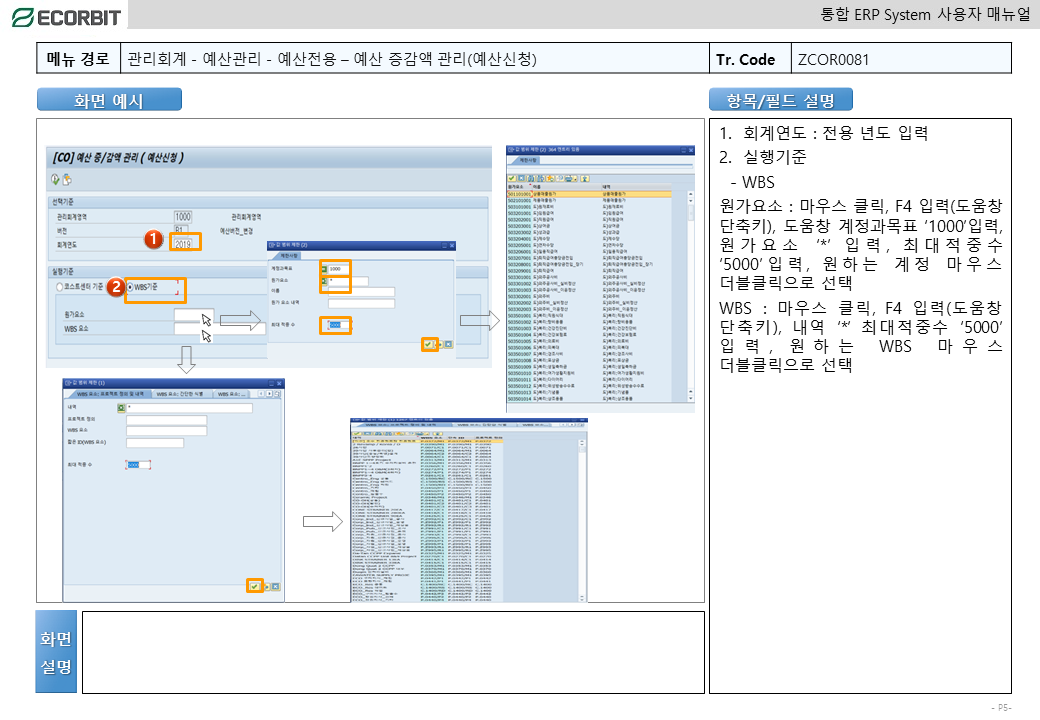Confirm the WBS search dialog with green check
The image size is (1040, 720).
pos(254,586)
